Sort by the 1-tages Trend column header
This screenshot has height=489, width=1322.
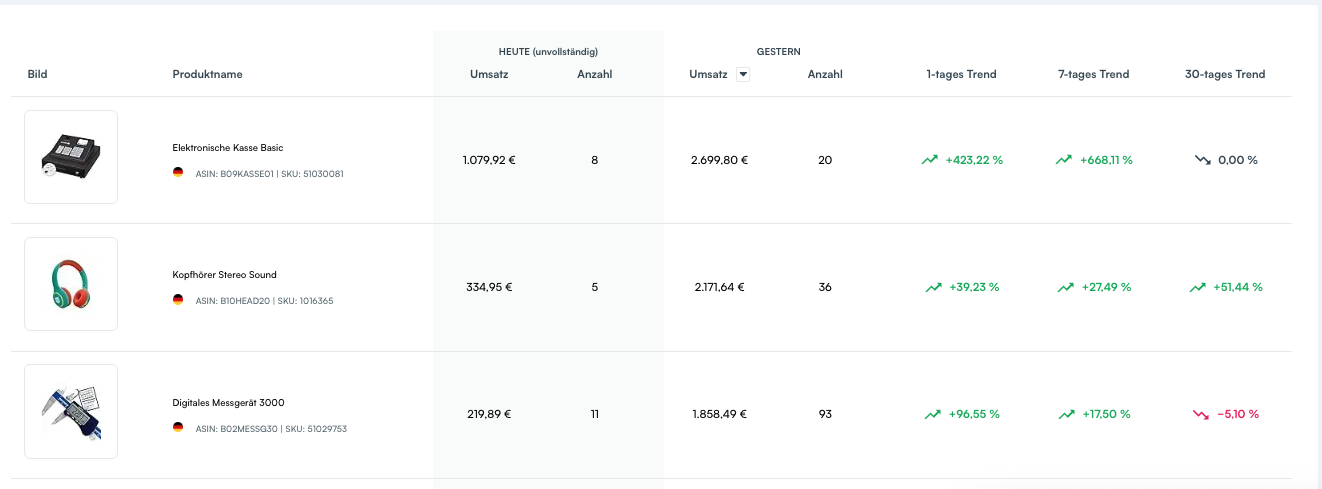(961, 74)
